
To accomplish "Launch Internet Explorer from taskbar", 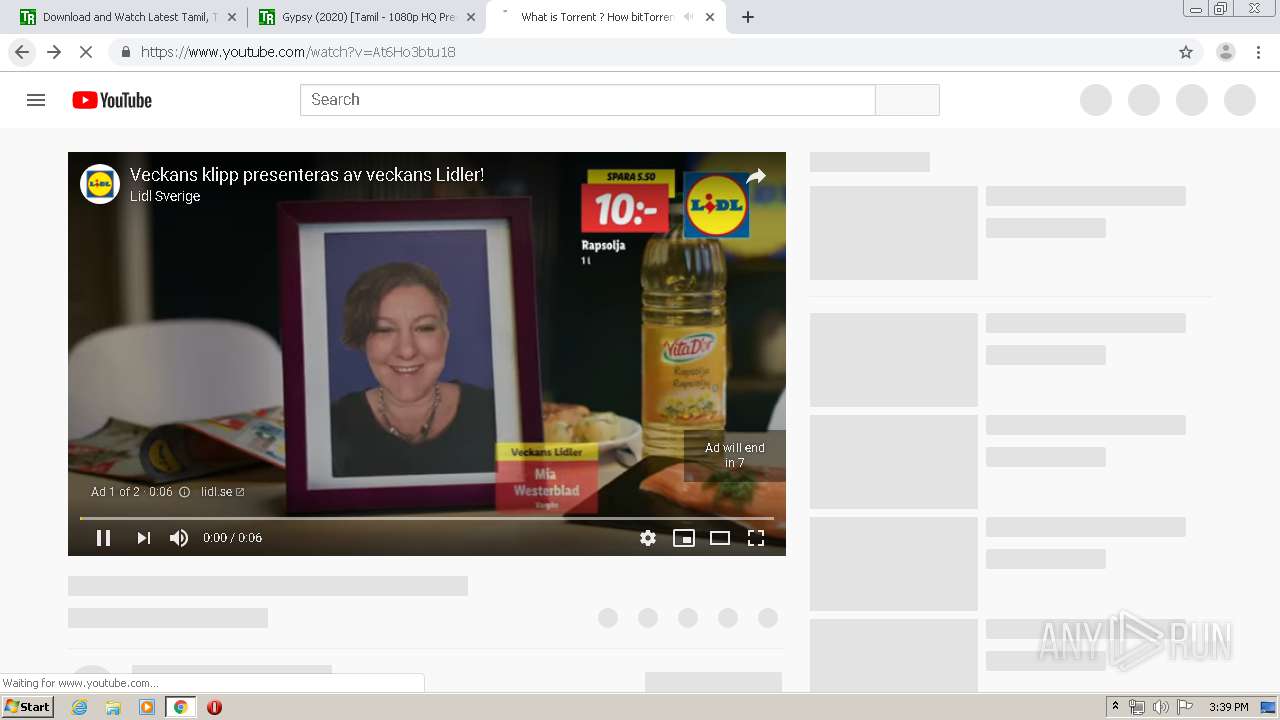I will pos(80,707).
